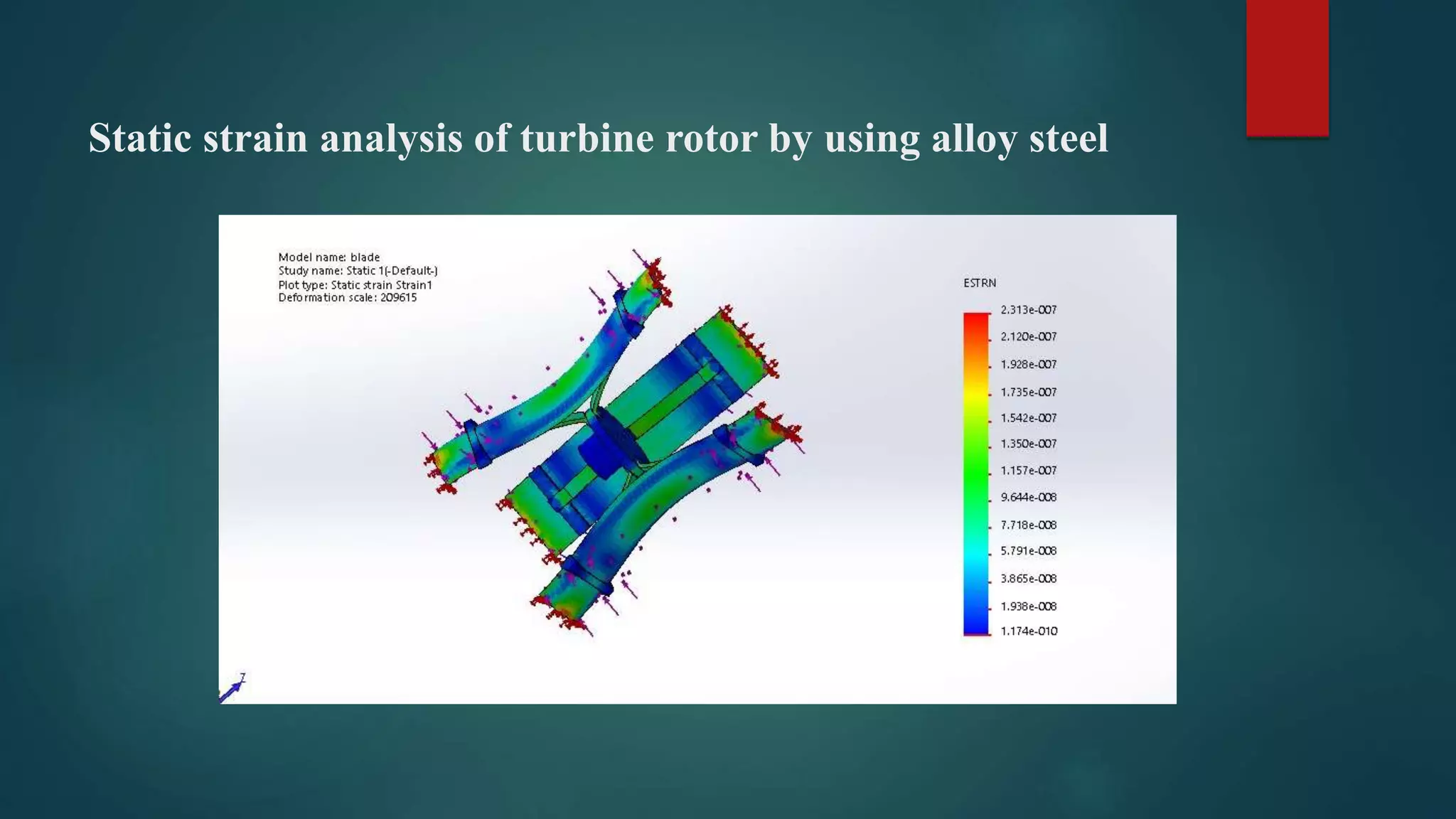This screenshot has width=1456, height=819.
Task: Click the legend value 1.542e-007
Action: click(1029, 418)
